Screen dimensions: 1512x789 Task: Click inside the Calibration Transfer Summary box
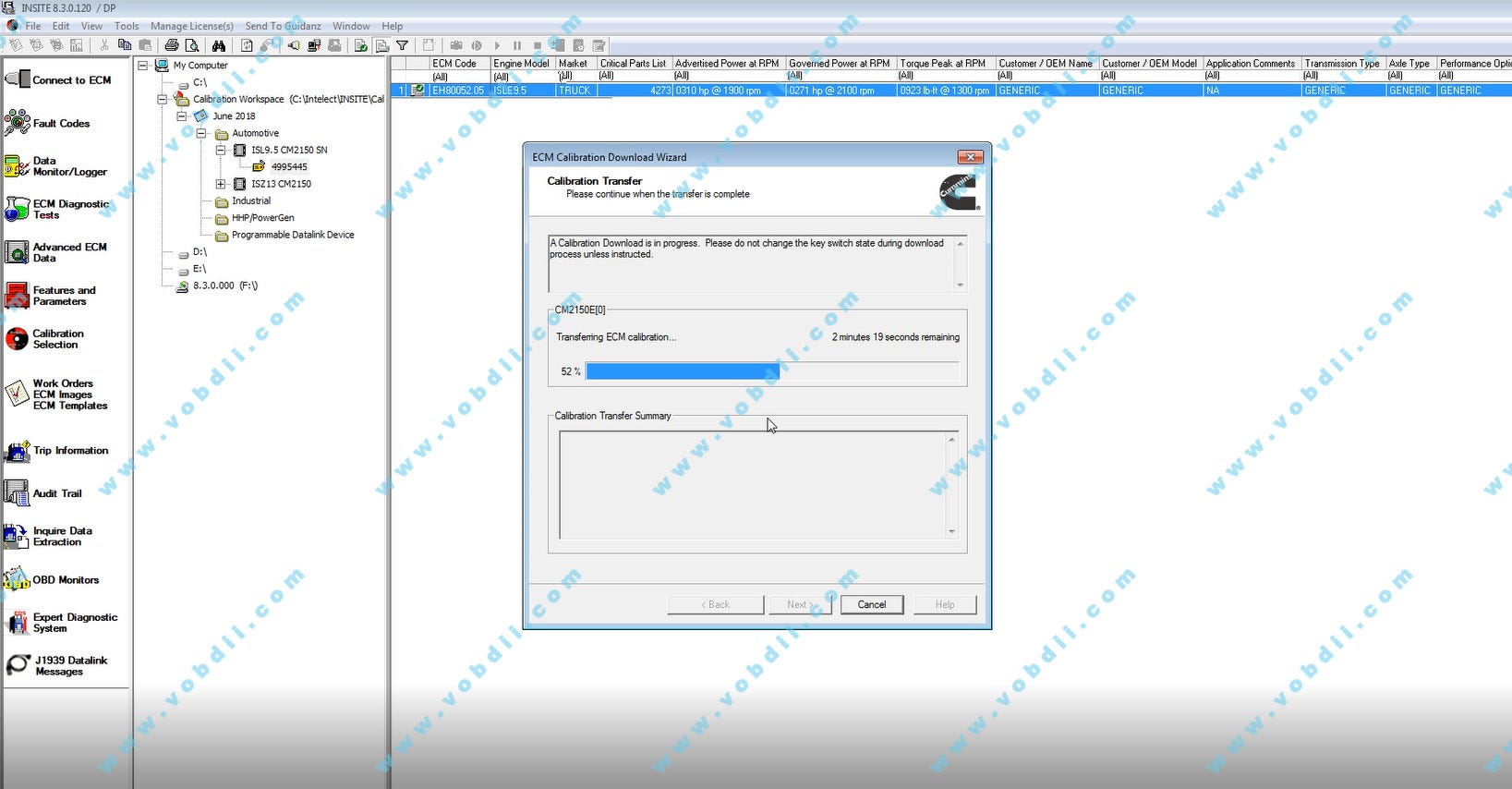tap(752, 485)
